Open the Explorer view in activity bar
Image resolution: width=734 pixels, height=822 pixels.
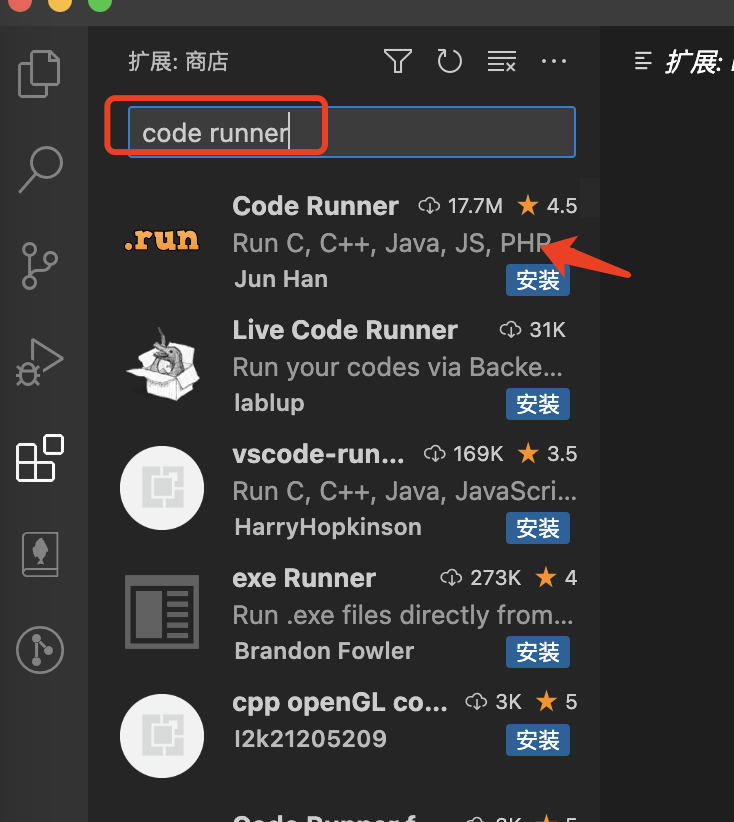tap(41, 73)
